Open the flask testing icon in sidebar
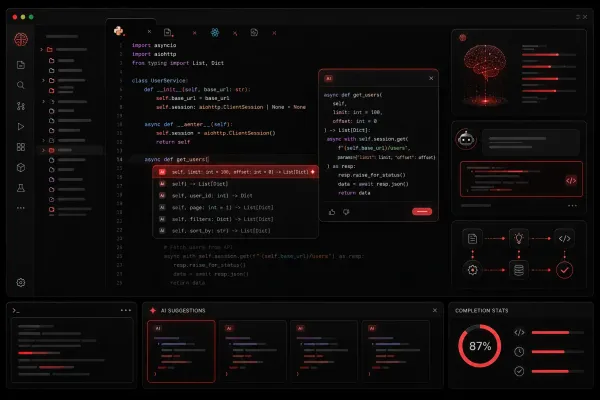The width and height of the screenshot is (600, 400). pos(21,188)
